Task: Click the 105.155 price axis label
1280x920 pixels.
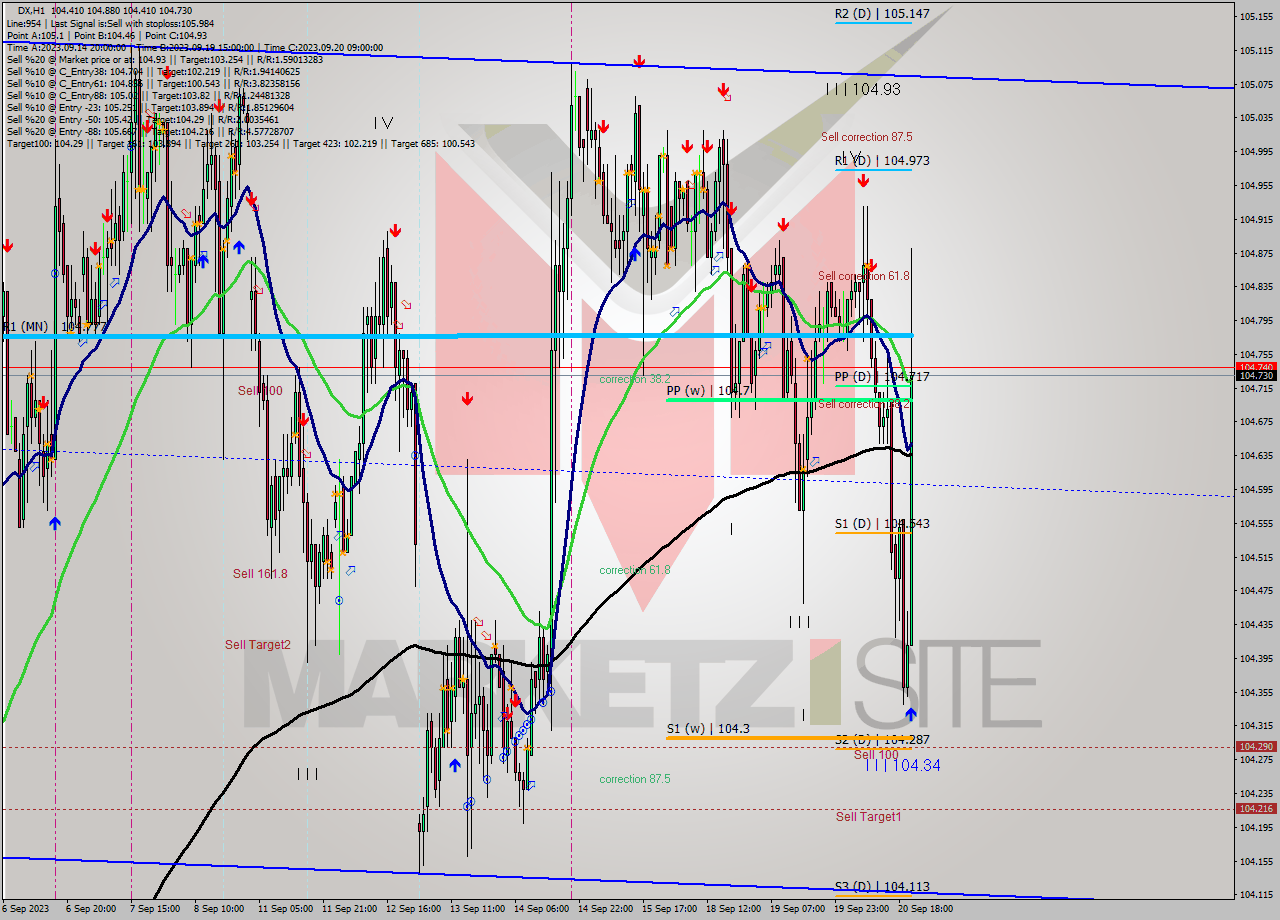Action: (1255, 17)
